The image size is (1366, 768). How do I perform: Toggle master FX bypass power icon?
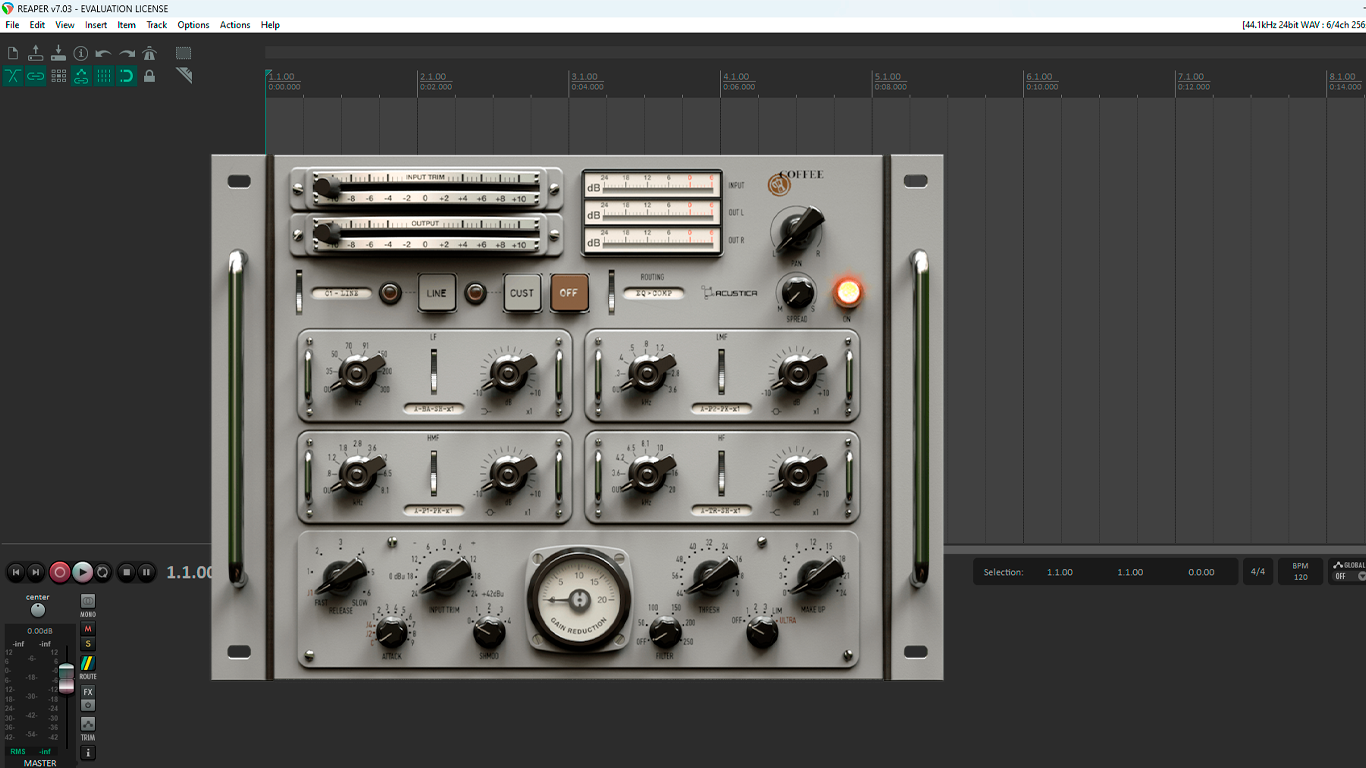88,705
